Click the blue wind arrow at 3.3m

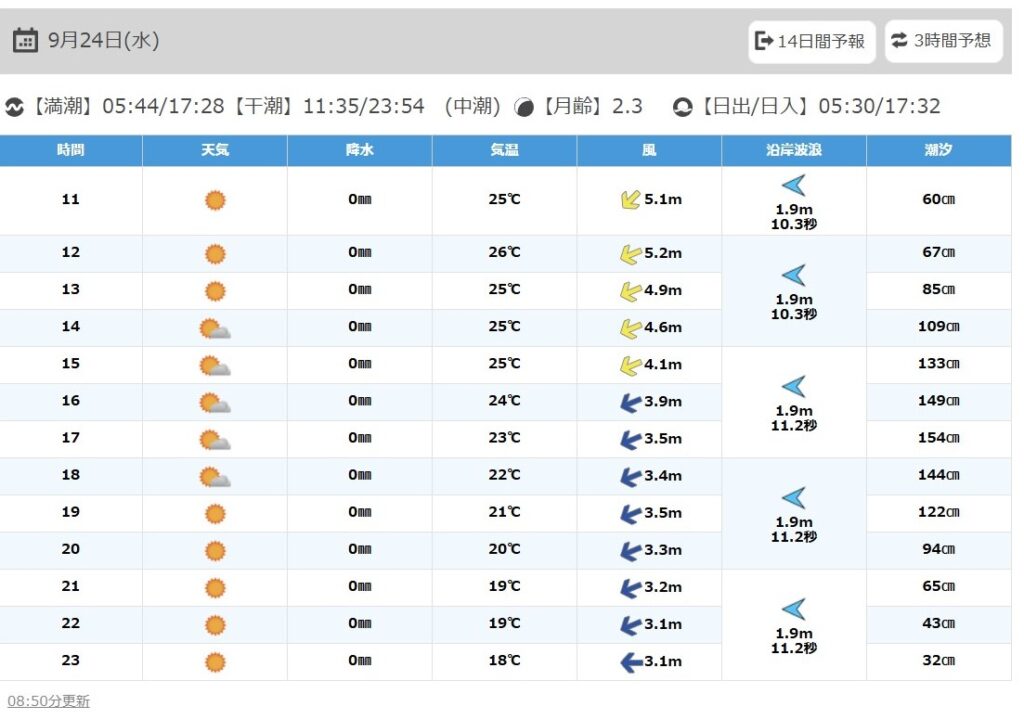(x=630, y=552)
